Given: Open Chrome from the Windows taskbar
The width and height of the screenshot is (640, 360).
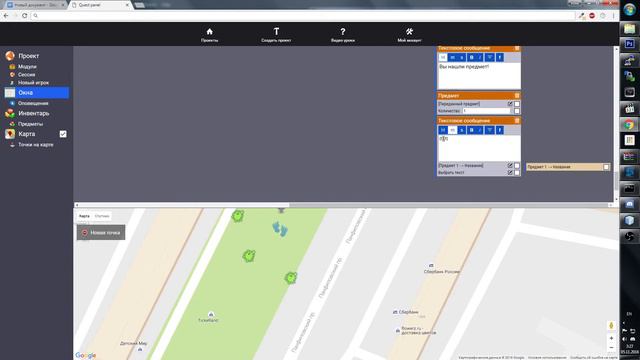Looking at the screenshot, I should [x=629, y=124].
